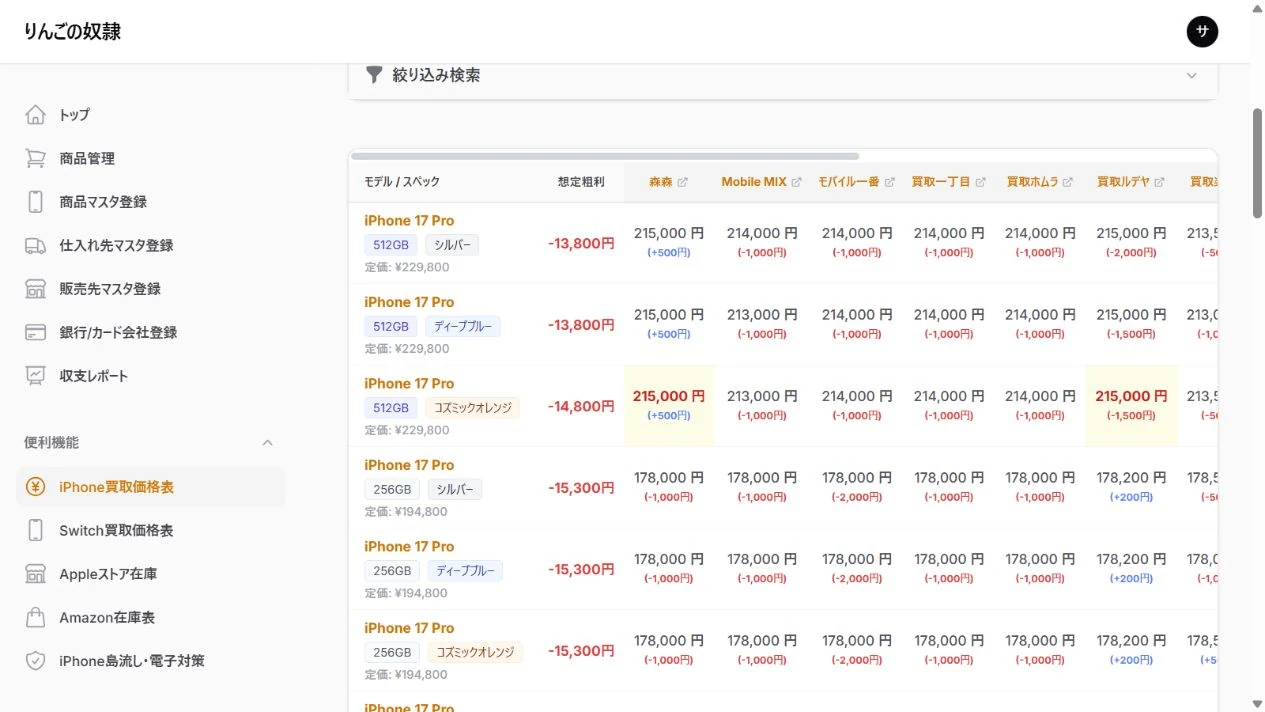This screenshot has width=1265, height=712.
Task: Click highlighted 森森 215,000 円 in コズミックオレンジ row
Action: pos(669,396)
